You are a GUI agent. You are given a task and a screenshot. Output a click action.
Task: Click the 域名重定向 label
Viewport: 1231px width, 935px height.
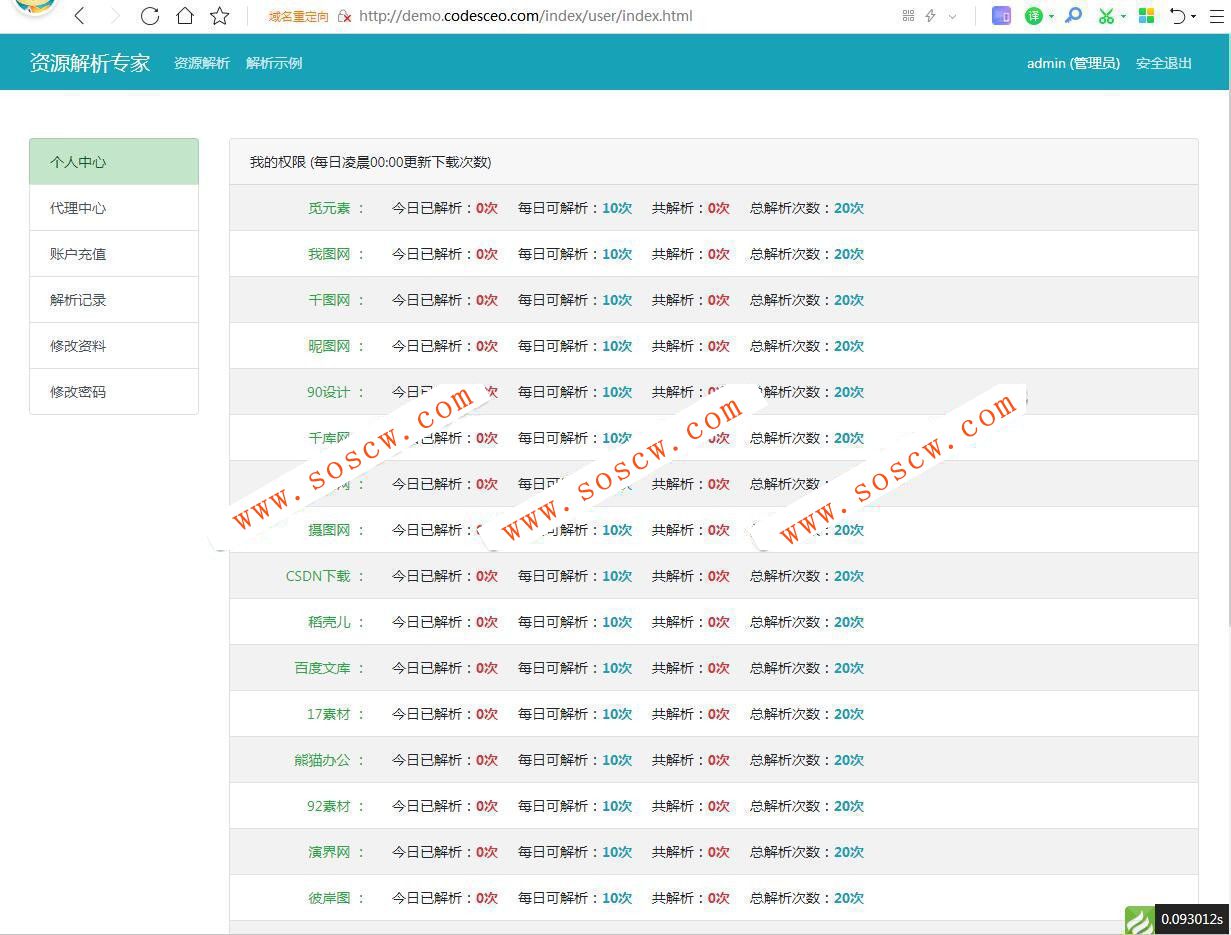[298, 17]
